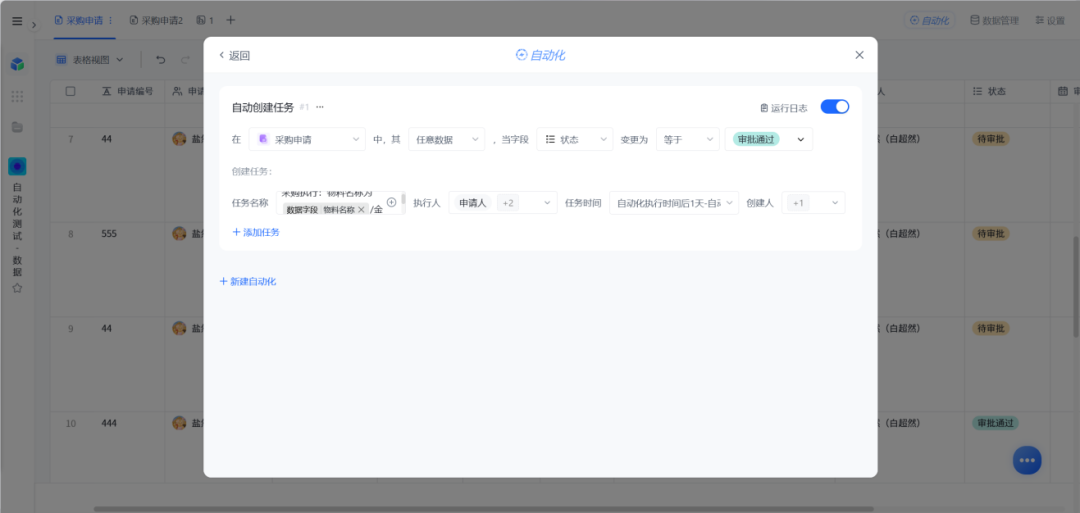Add a new tab with the plus icon
This screenshot has height=513, width=1080.
click(x=231, y=21)
